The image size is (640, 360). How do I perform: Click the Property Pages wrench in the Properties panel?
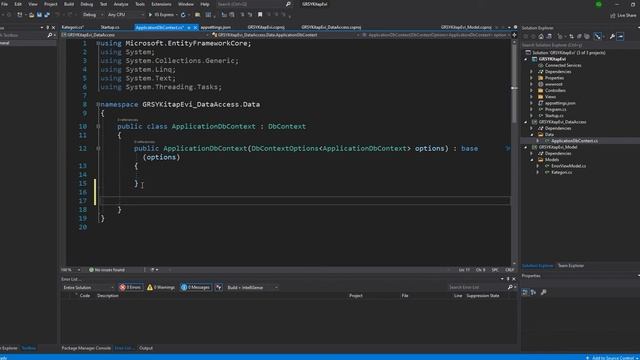[x=543, y=292]
